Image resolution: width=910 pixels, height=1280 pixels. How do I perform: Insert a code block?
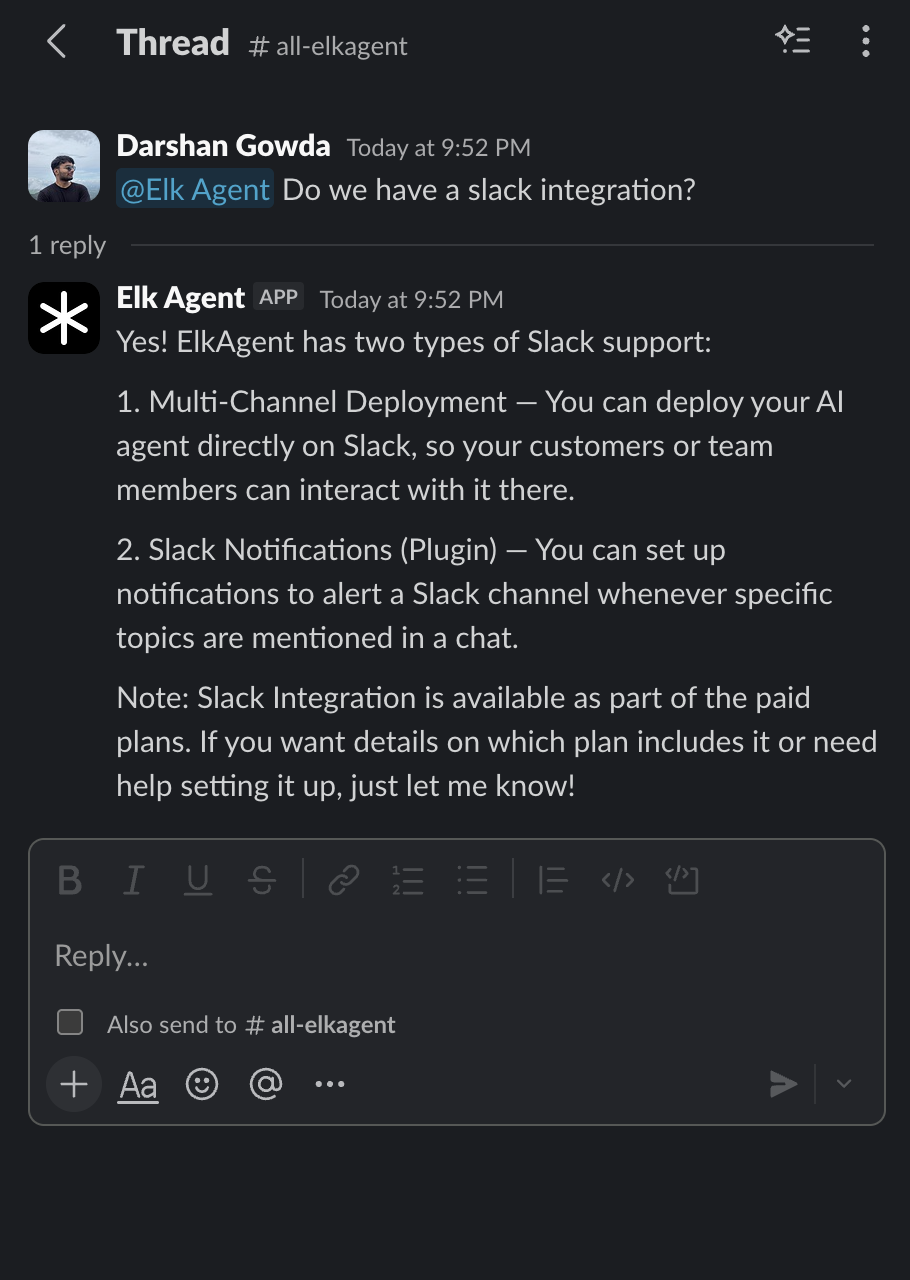pyautogui.click(x=682, y=880)
